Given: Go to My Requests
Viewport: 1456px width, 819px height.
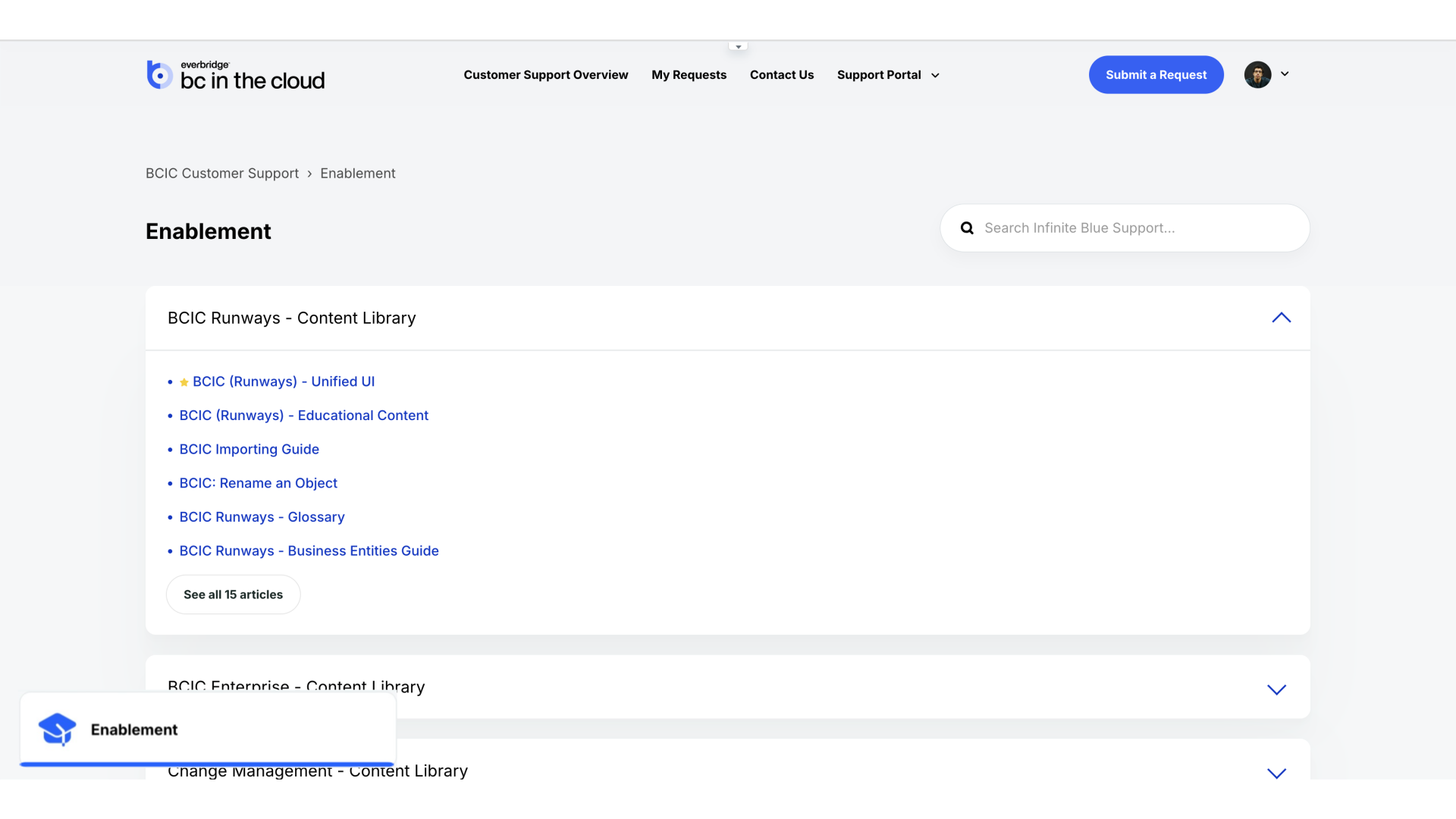Looking at the screenshot, I should click(x=689, y=75).
